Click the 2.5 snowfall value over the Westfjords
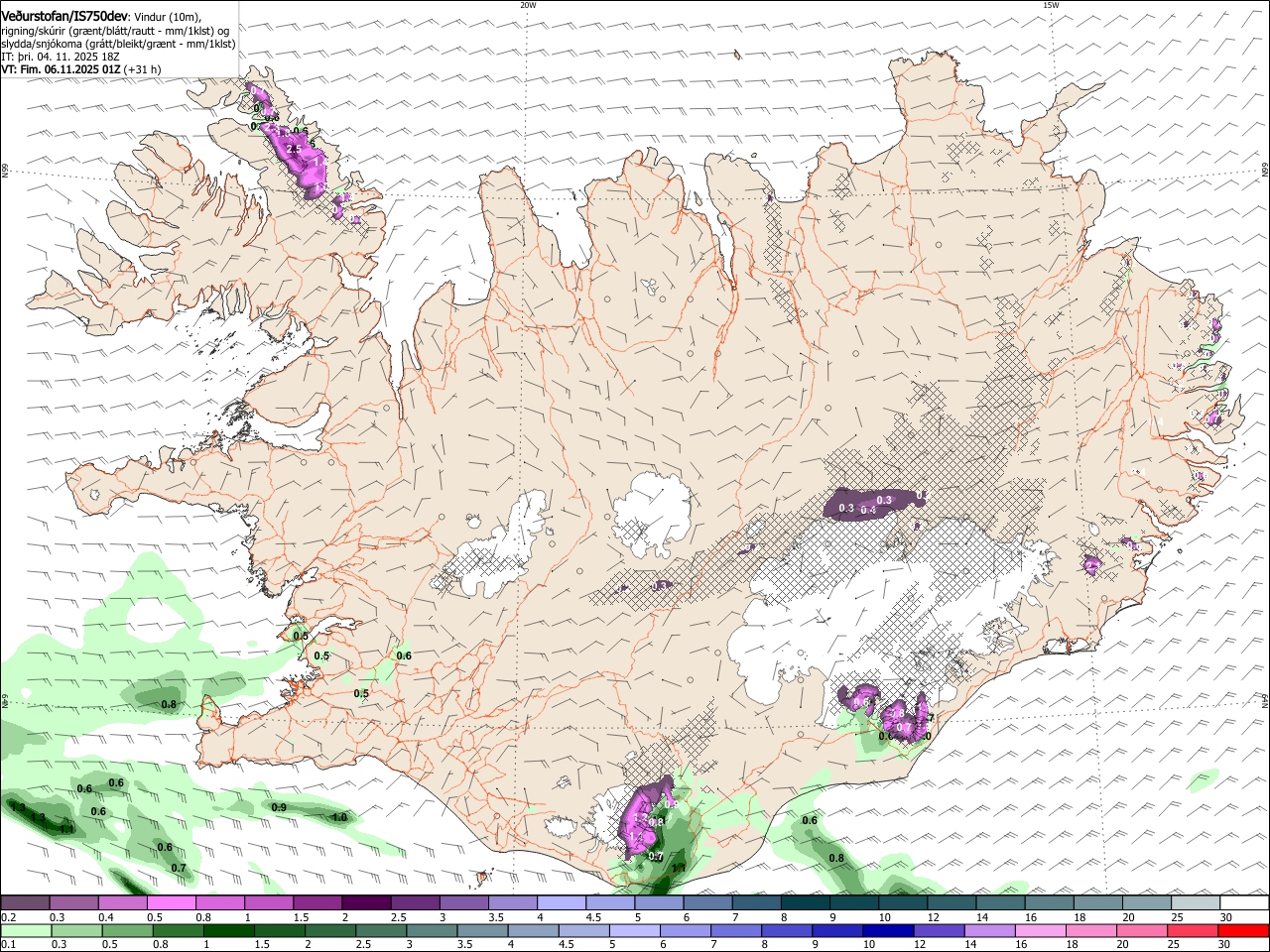 293,149
